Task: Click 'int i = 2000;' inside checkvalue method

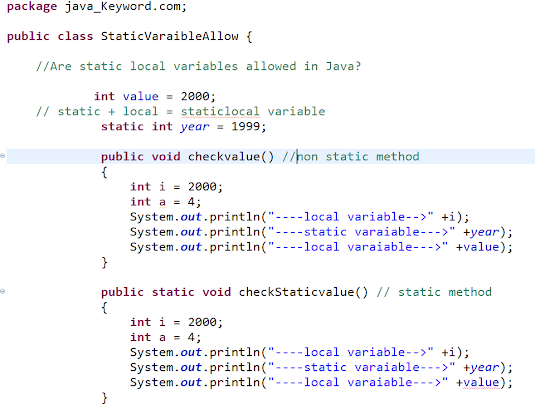Action: (176, 187)
